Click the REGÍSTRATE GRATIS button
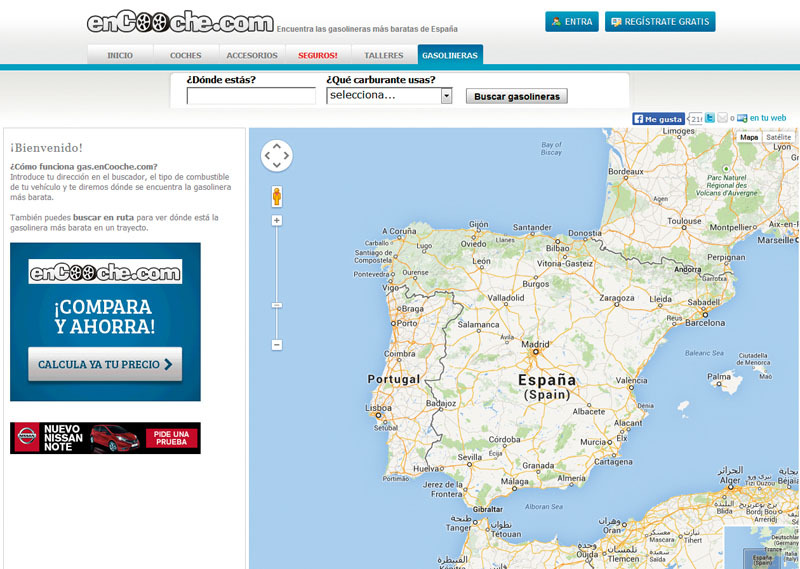 pyautogui.click(x=660, y=22)
